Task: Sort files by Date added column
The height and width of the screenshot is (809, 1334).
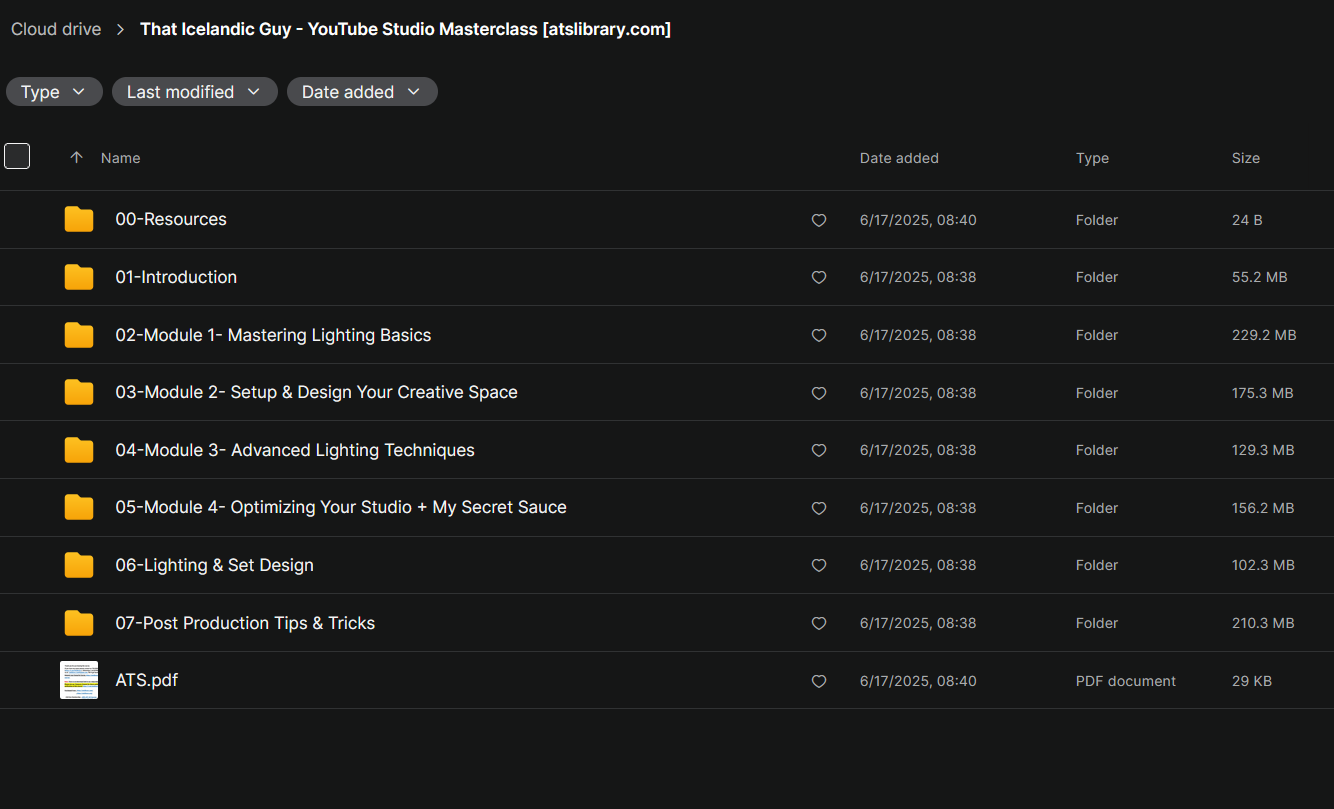Action: click(899, 158)
